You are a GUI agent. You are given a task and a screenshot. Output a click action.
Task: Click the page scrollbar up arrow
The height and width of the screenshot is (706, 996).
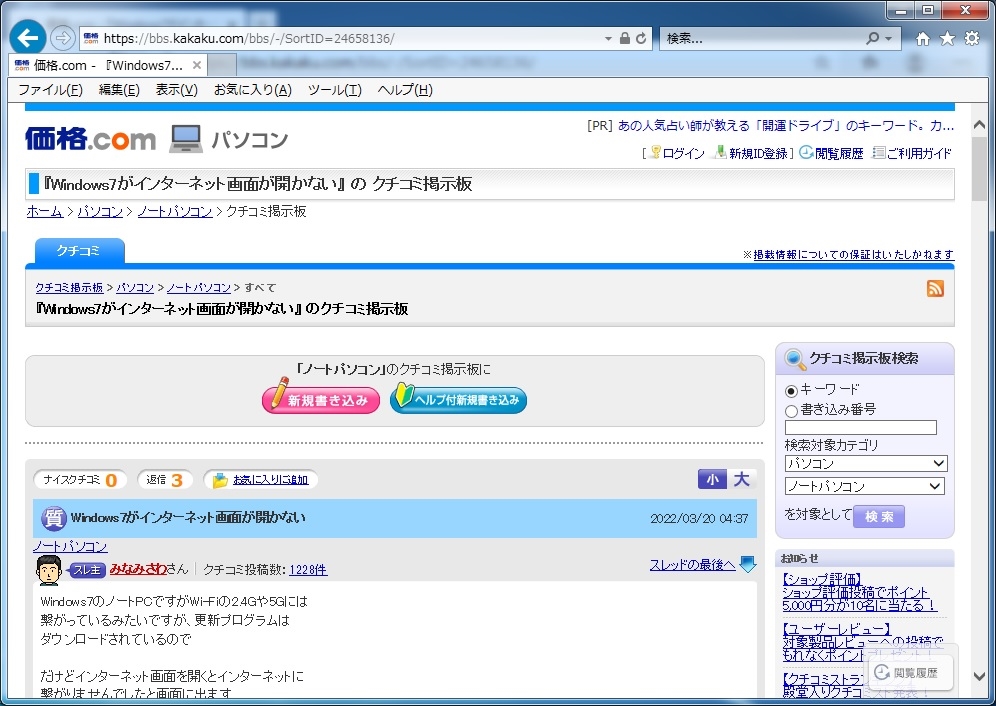[x=979, y=125]
